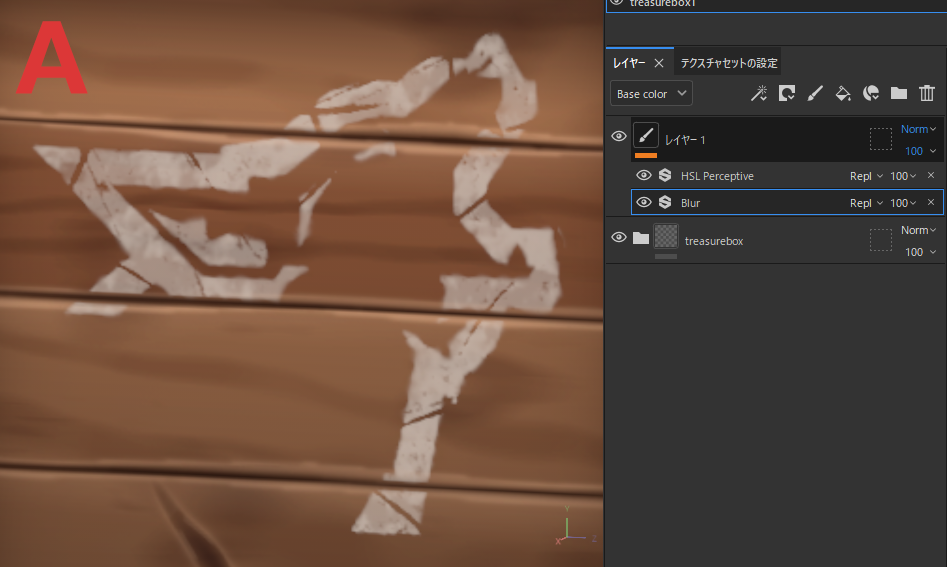Hide レイヤー 1 using its eye icon
The image size is (947, 567).
click(619, 137)
